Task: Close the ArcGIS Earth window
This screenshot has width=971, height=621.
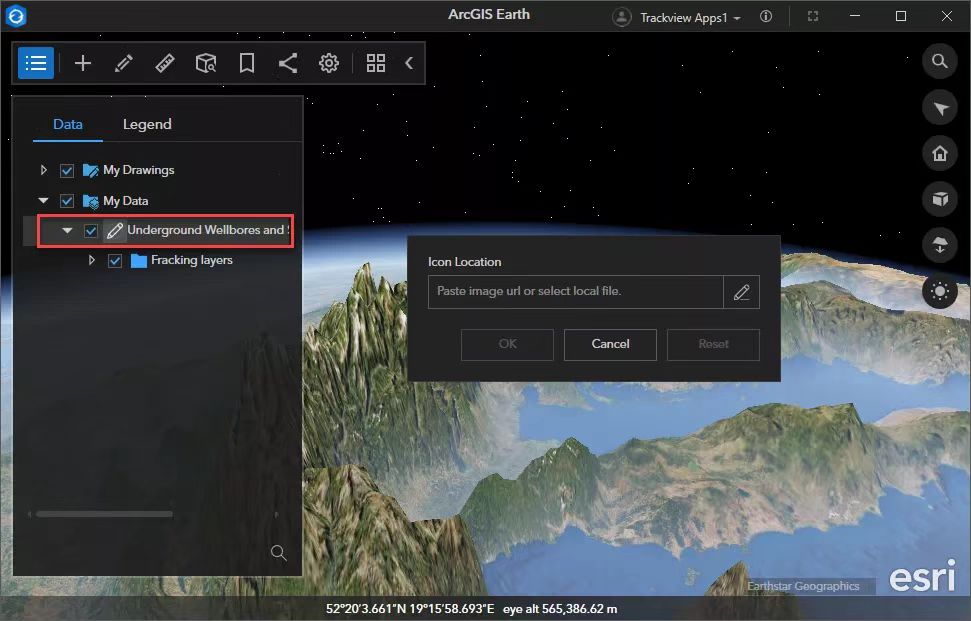Action: 947,16
